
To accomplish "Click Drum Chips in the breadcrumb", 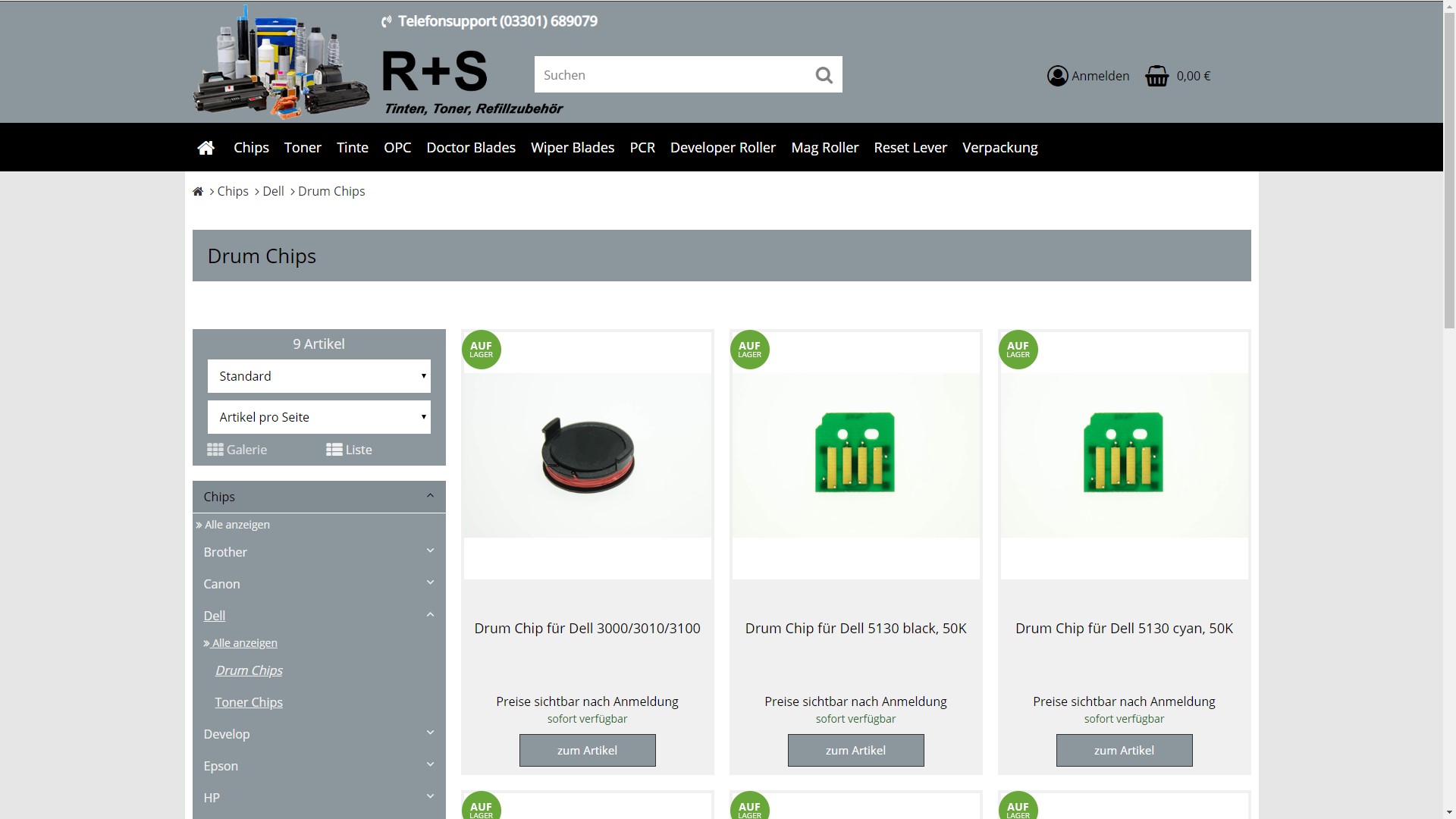I will point(331,192).
